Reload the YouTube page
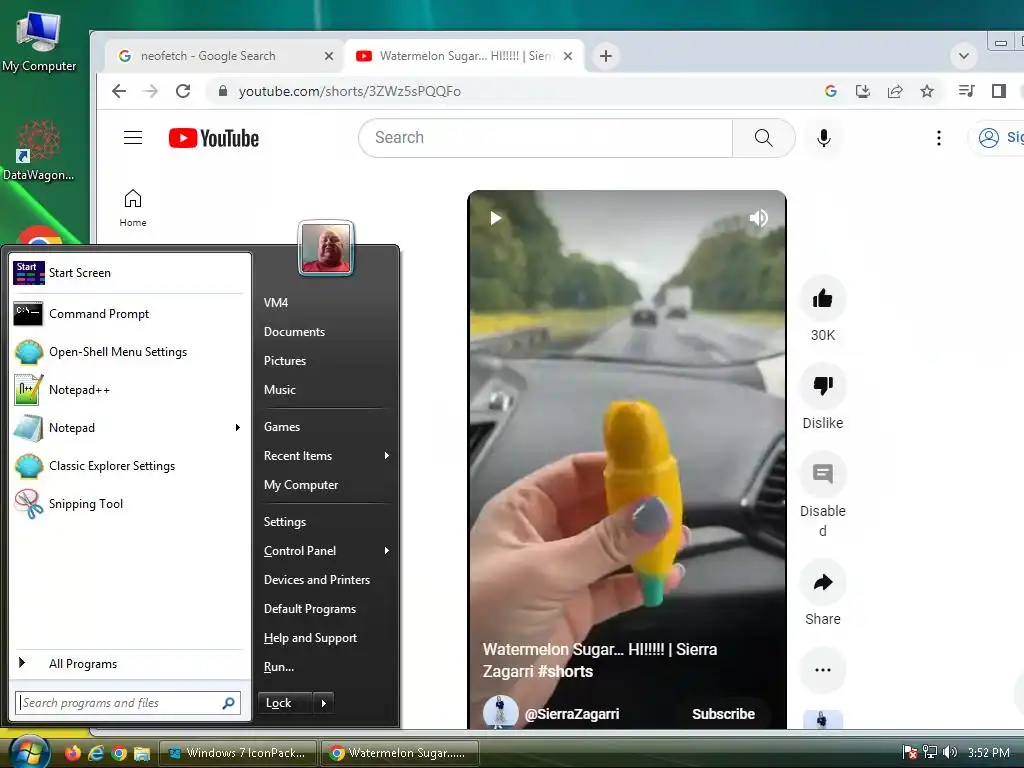Screen dimensions: 1024x768 [x=183, y=91]
